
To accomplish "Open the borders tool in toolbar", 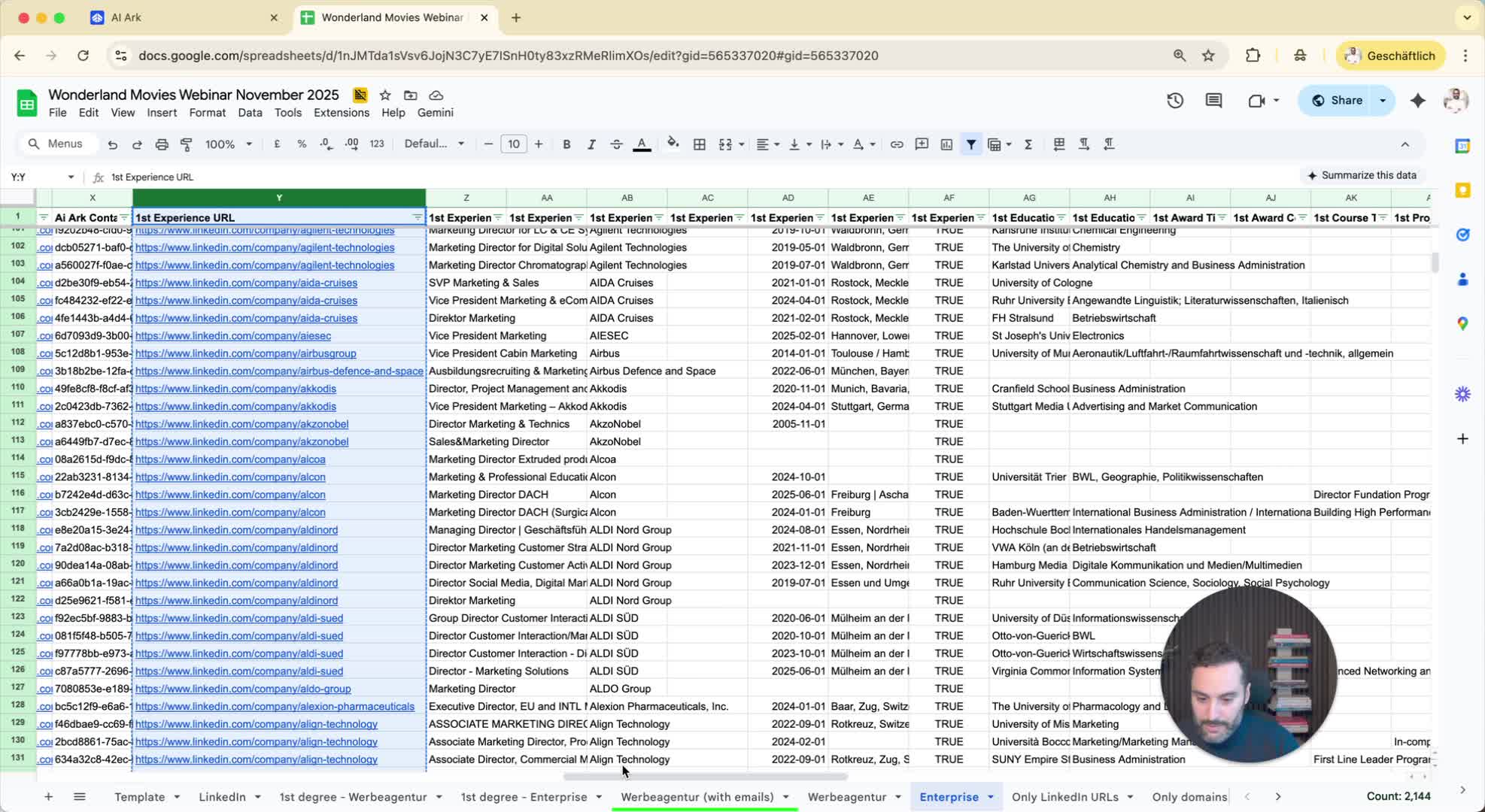I will pos(699,144).
